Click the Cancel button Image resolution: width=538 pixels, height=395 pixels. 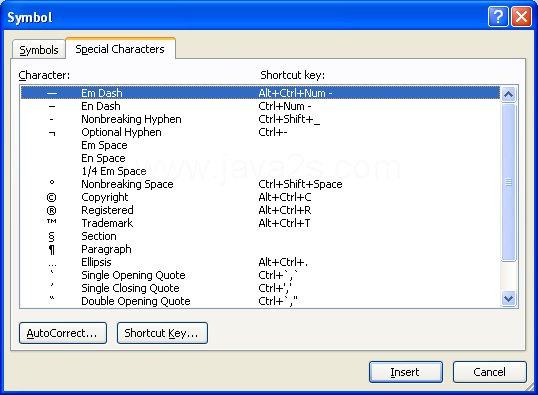[x=490, y=372]
